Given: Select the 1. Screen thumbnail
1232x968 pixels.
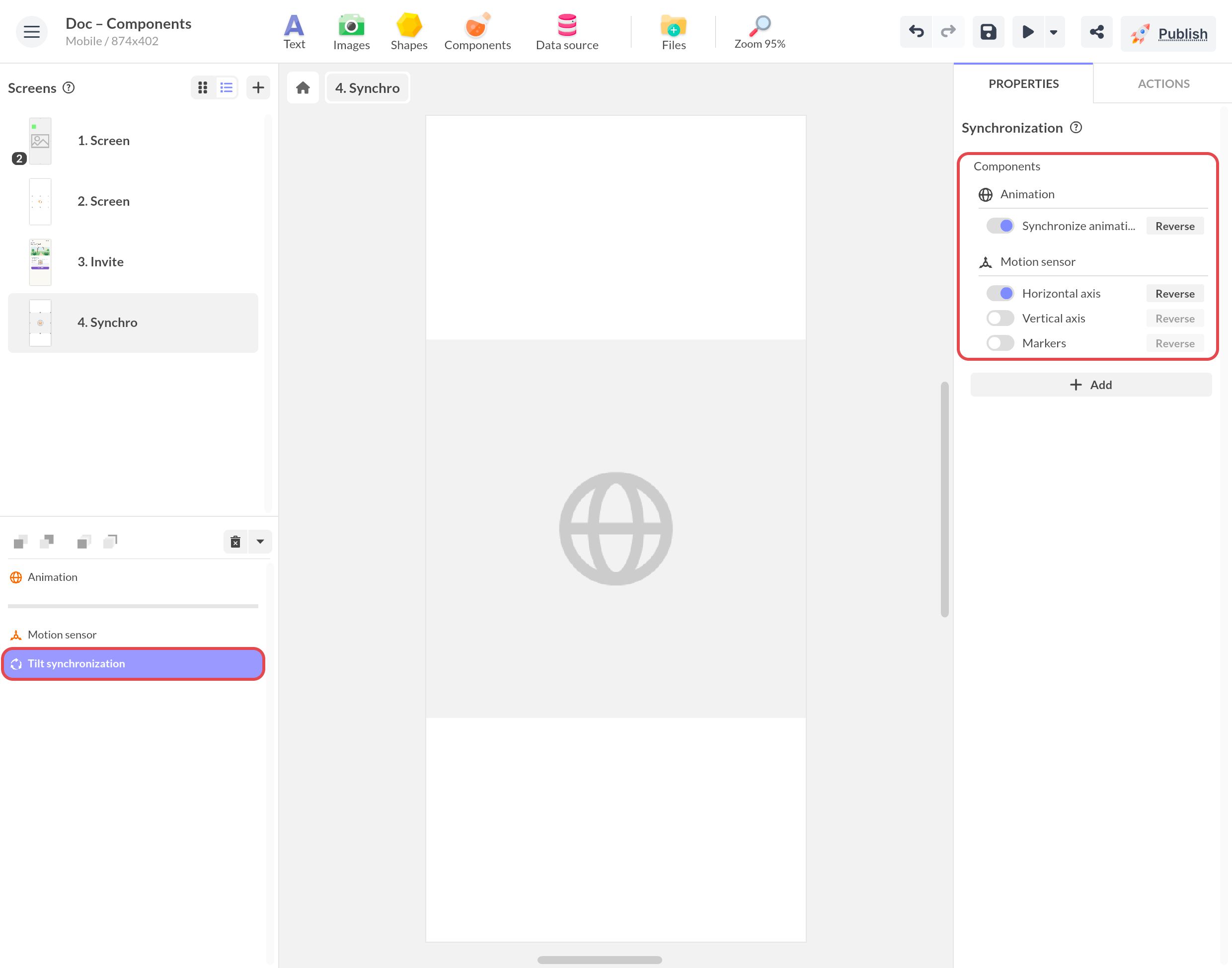Looking at the screenshot, I should tap(40, 141).
